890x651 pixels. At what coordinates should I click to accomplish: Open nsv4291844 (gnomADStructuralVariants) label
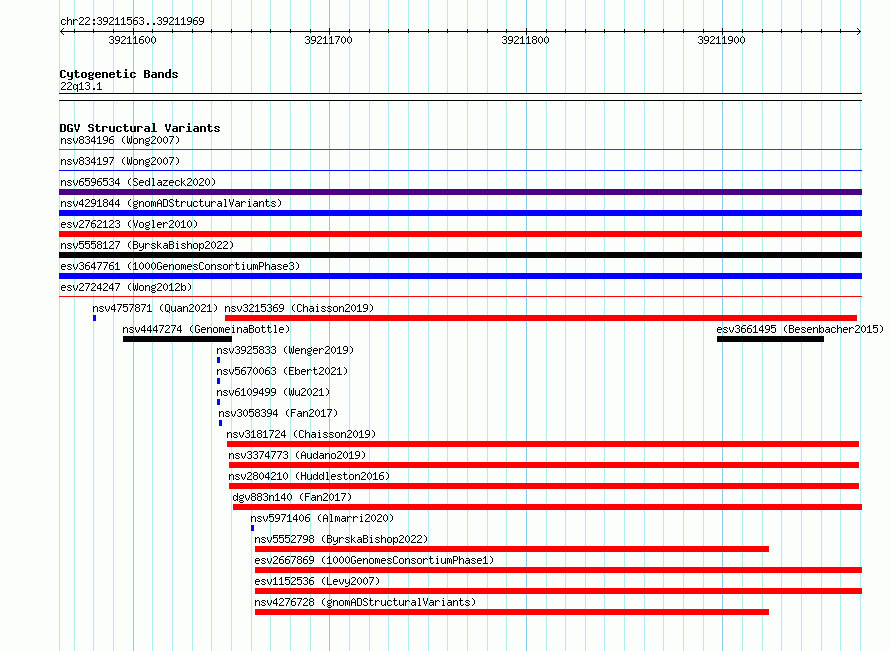tap(171, 203)
